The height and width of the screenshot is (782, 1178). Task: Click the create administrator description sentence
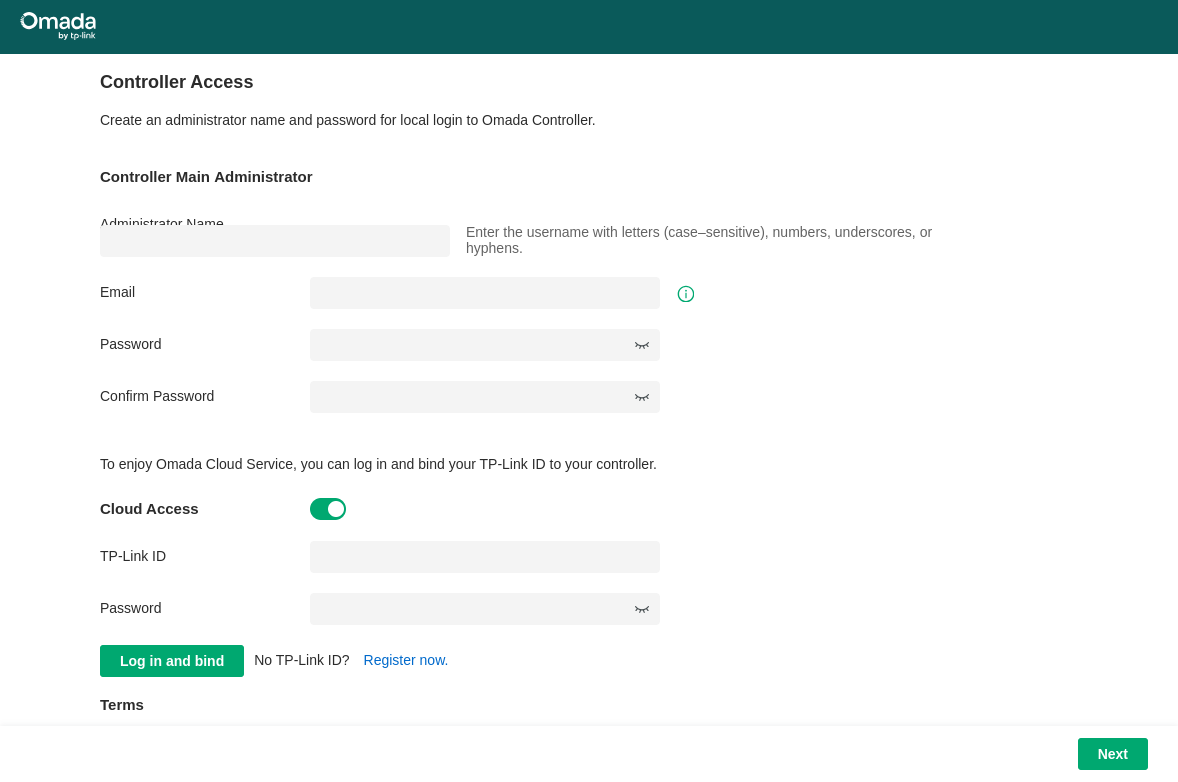[x=347, y=120]
